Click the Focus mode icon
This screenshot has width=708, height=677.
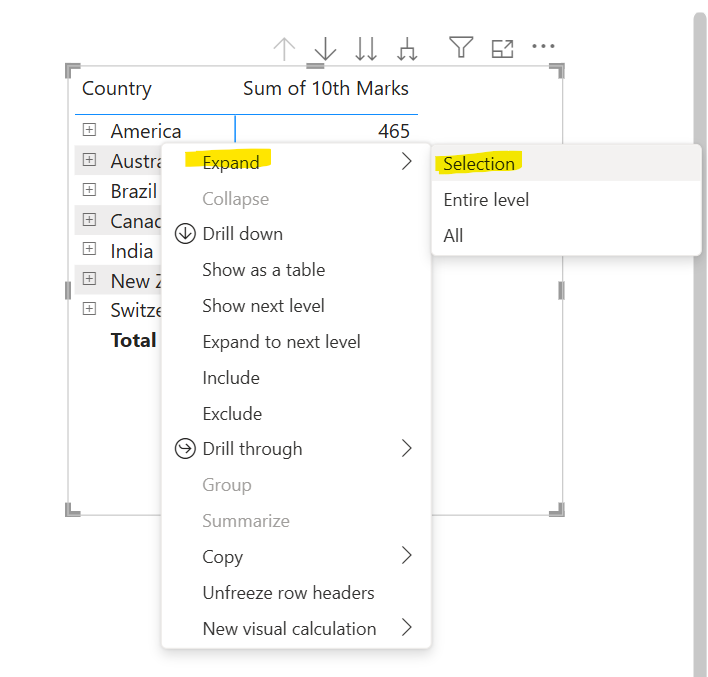point(502,47)
